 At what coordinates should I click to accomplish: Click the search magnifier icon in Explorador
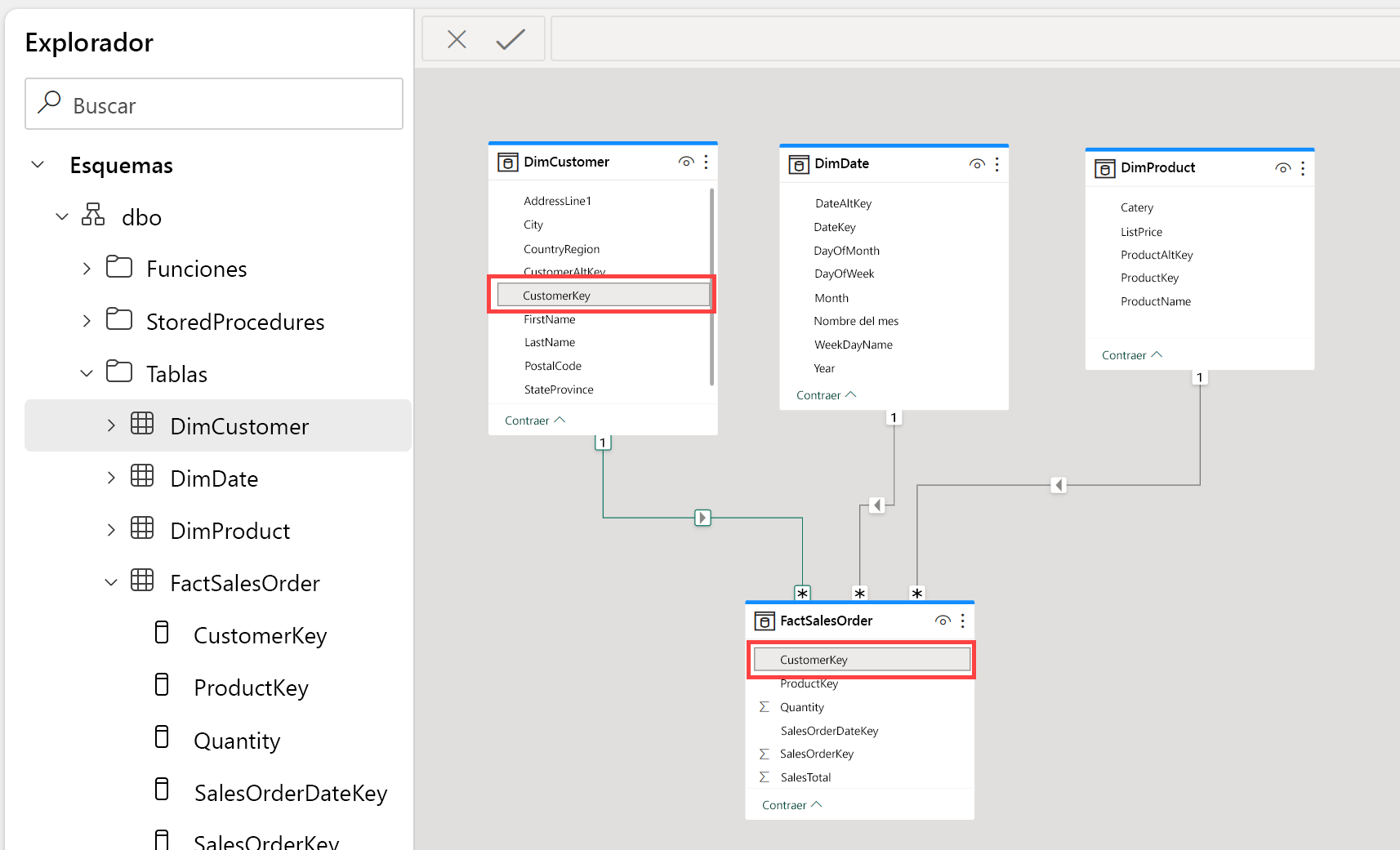pos(48,104)
